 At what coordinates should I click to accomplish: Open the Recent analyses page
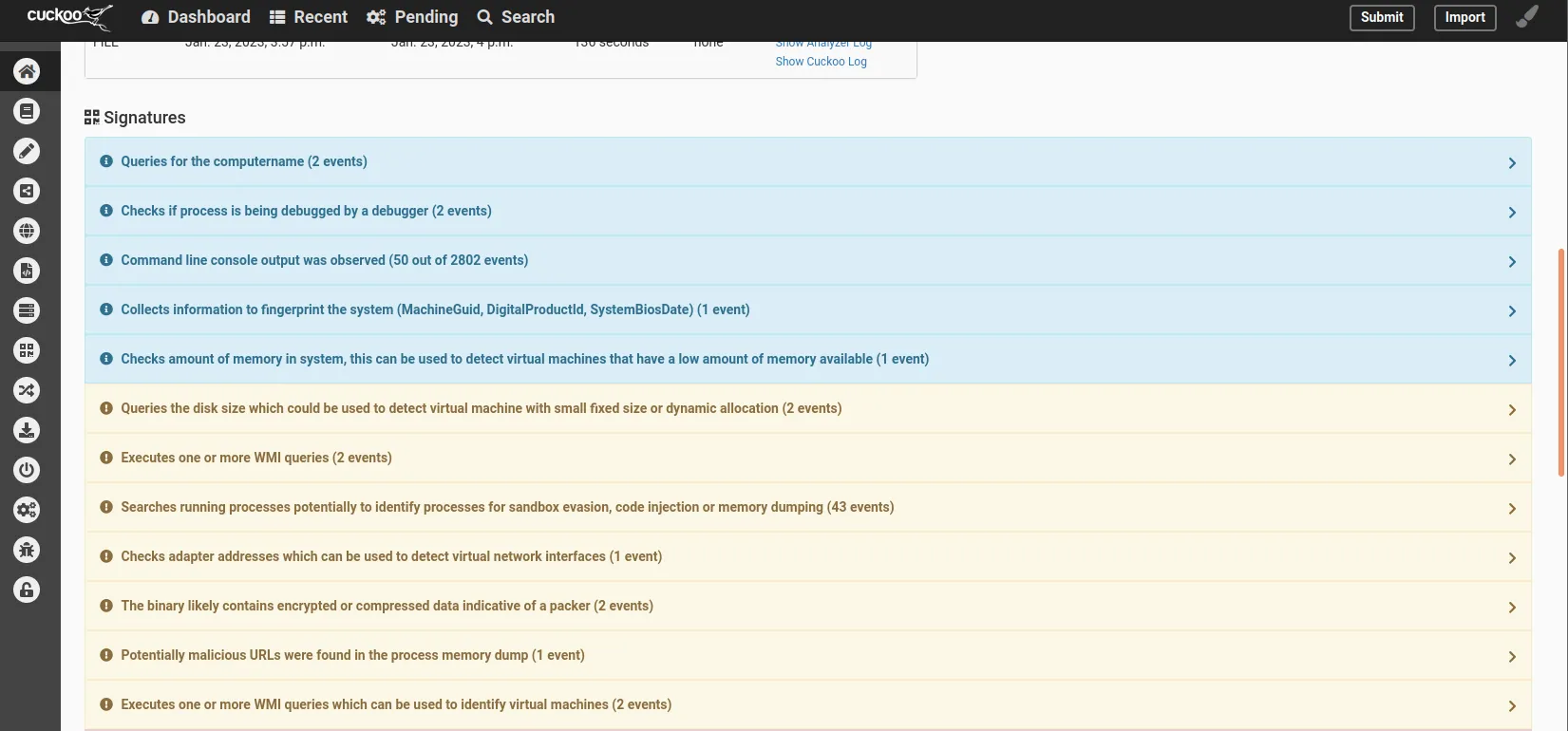[x=309, y=17]
